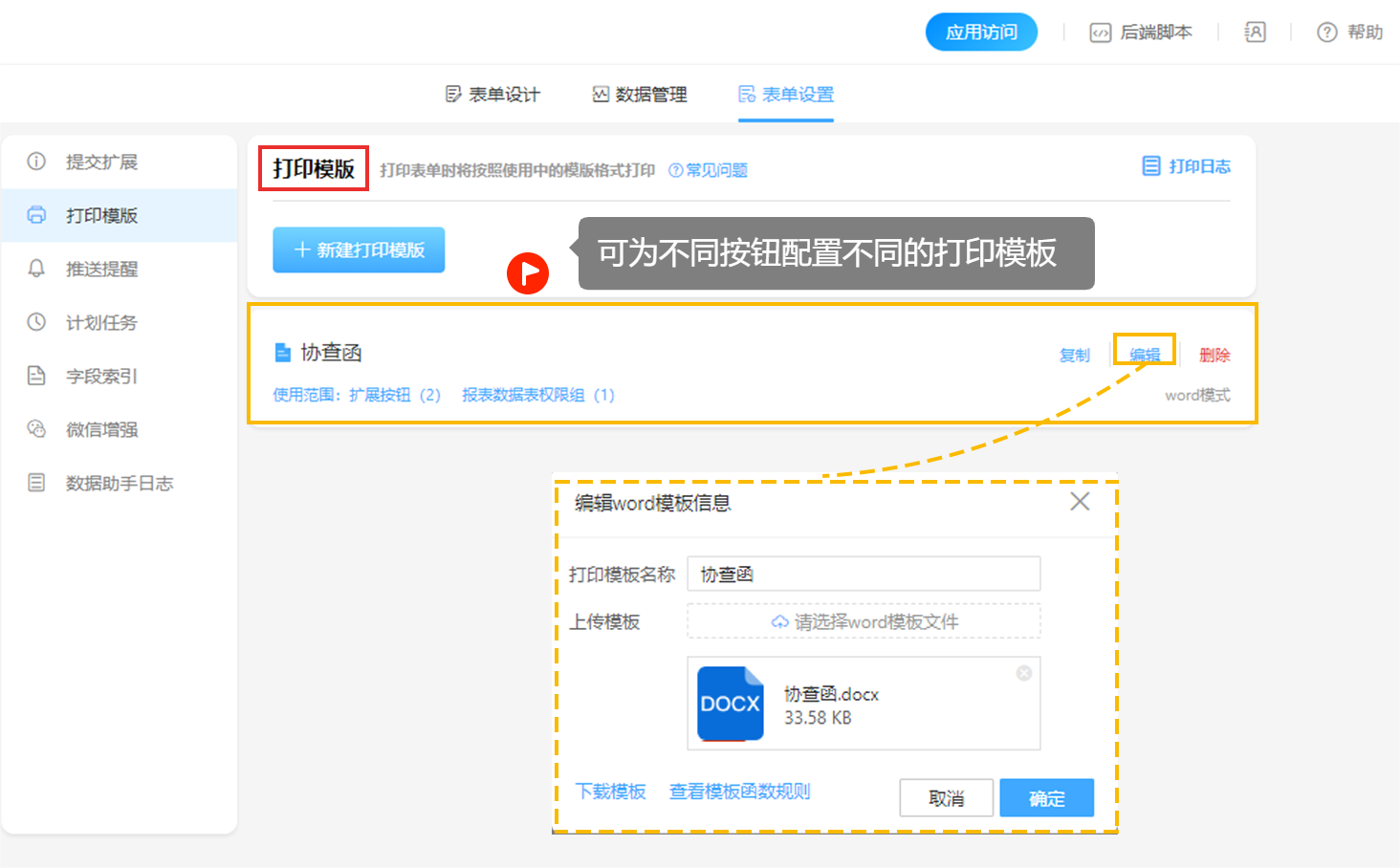The image size is (1400, 868).
Task: Open 后端脚本 backend script
Action: [1141, 33]
